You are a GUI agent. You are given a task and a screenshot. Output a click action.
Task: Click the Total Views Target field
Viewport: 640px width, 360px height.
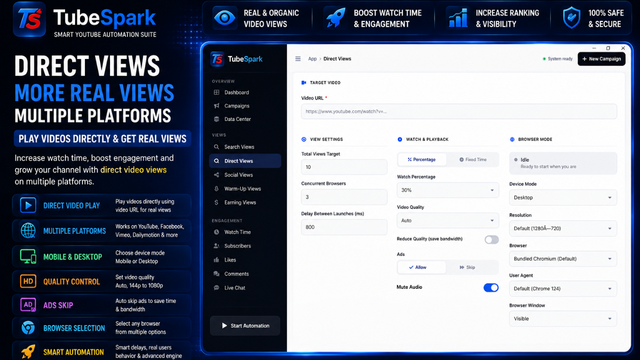click(344, 167)
